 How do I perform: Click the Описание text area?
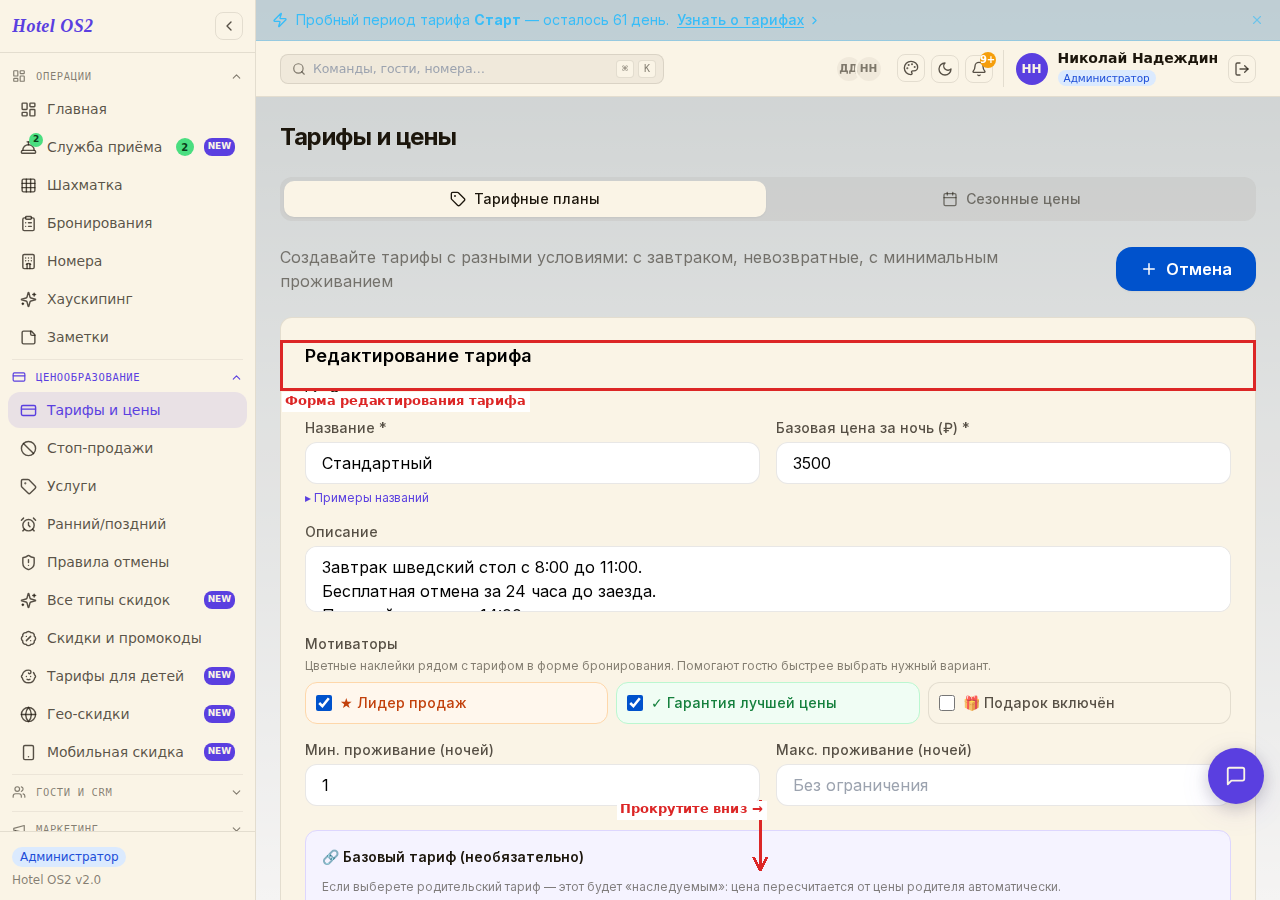768,579
